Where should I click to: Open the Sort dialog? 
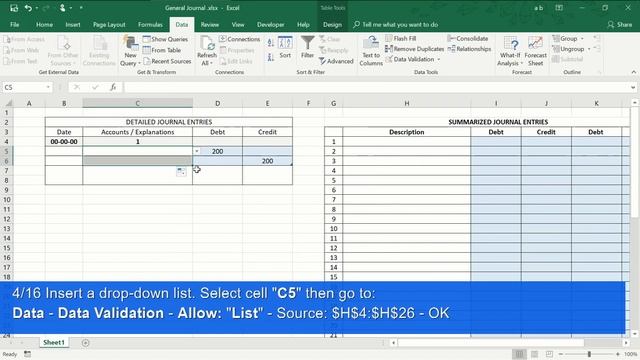point(285,47)
